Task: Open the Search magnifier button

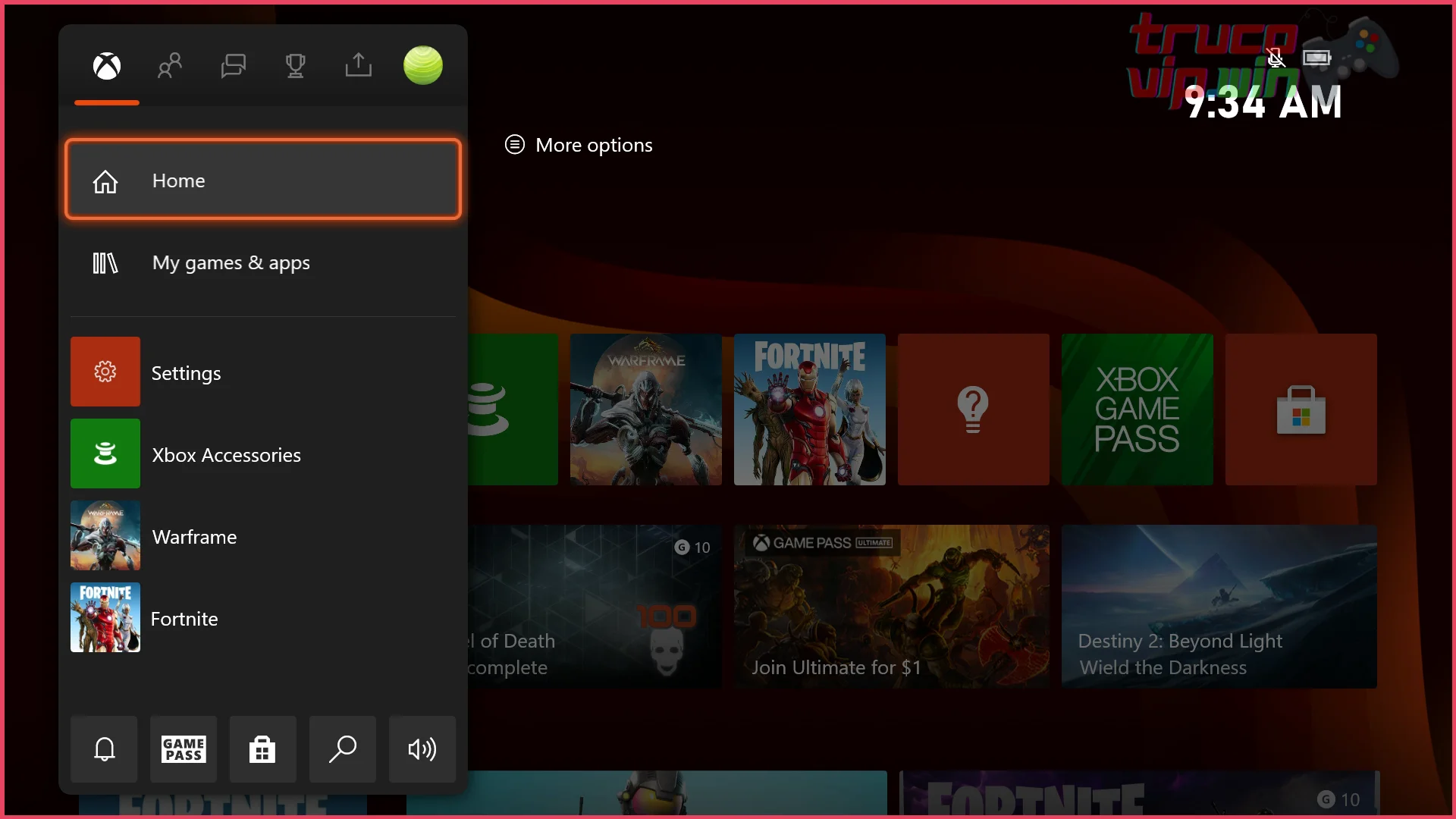Action: [x=343, y=749]
